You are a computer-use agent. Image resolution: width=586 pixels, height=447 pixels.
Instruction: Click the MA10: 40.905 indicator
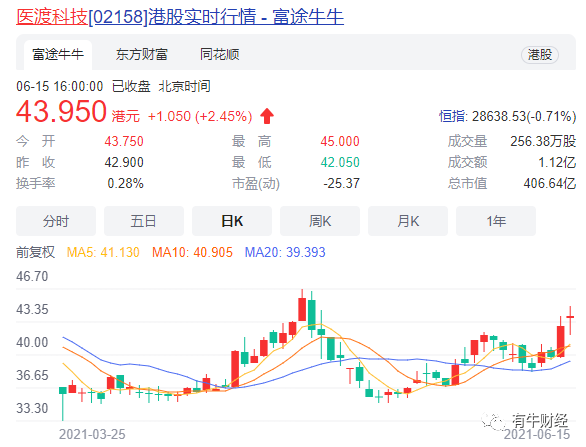click(192, 252)
